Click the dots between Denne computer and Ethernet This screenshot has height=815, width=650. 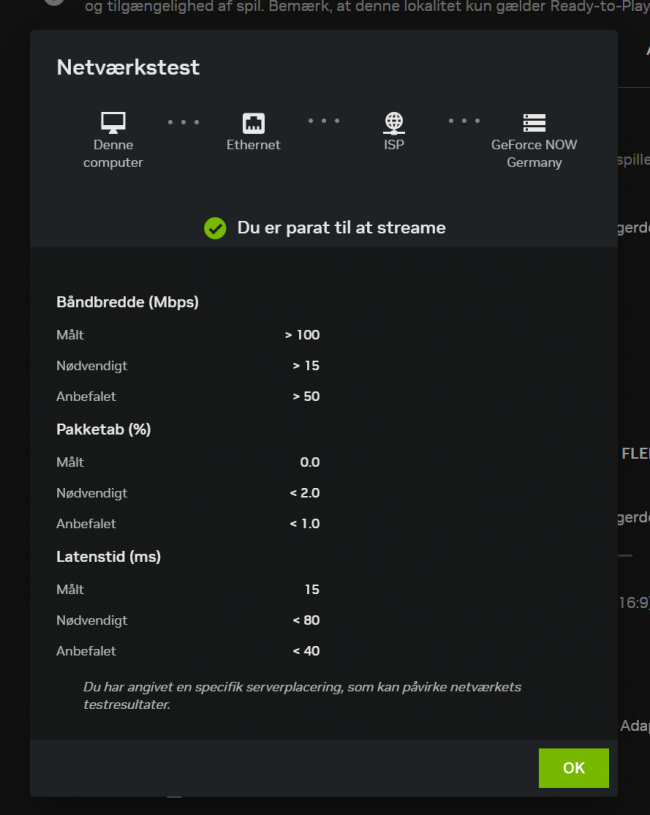tap(183, 120)
